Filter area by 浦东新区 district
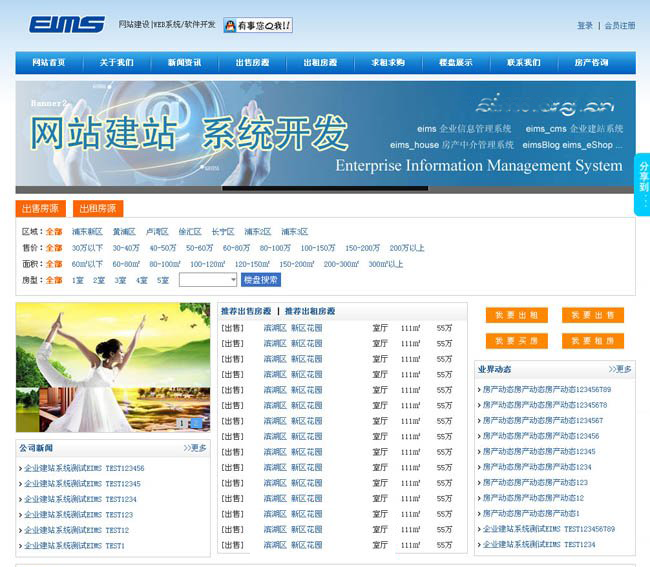 click(x=87, y=232)
